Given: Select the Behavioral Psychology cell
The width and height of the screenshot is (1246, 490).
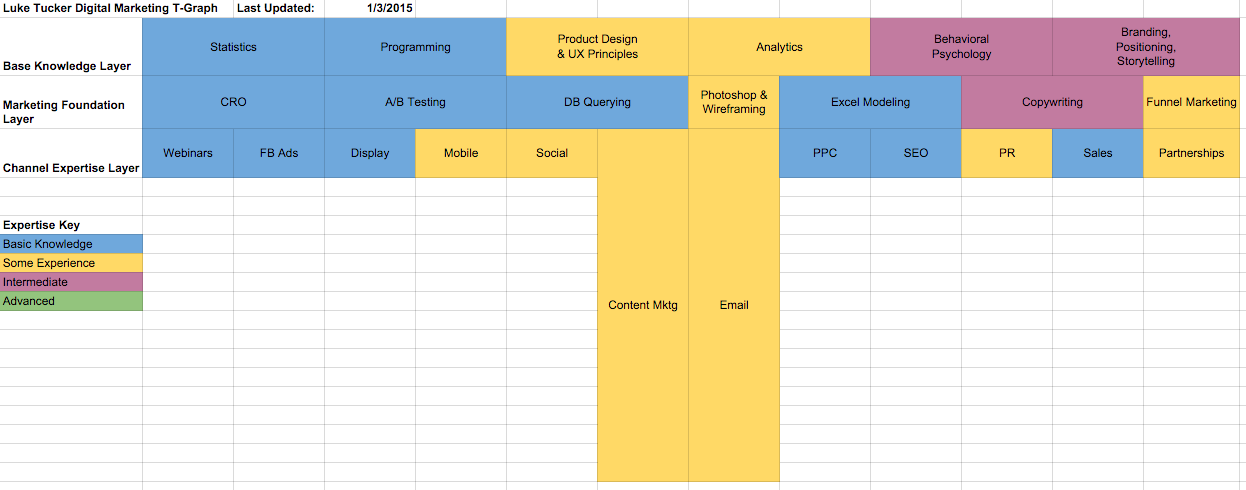Looking at the screenshot, I should [961, 47].
